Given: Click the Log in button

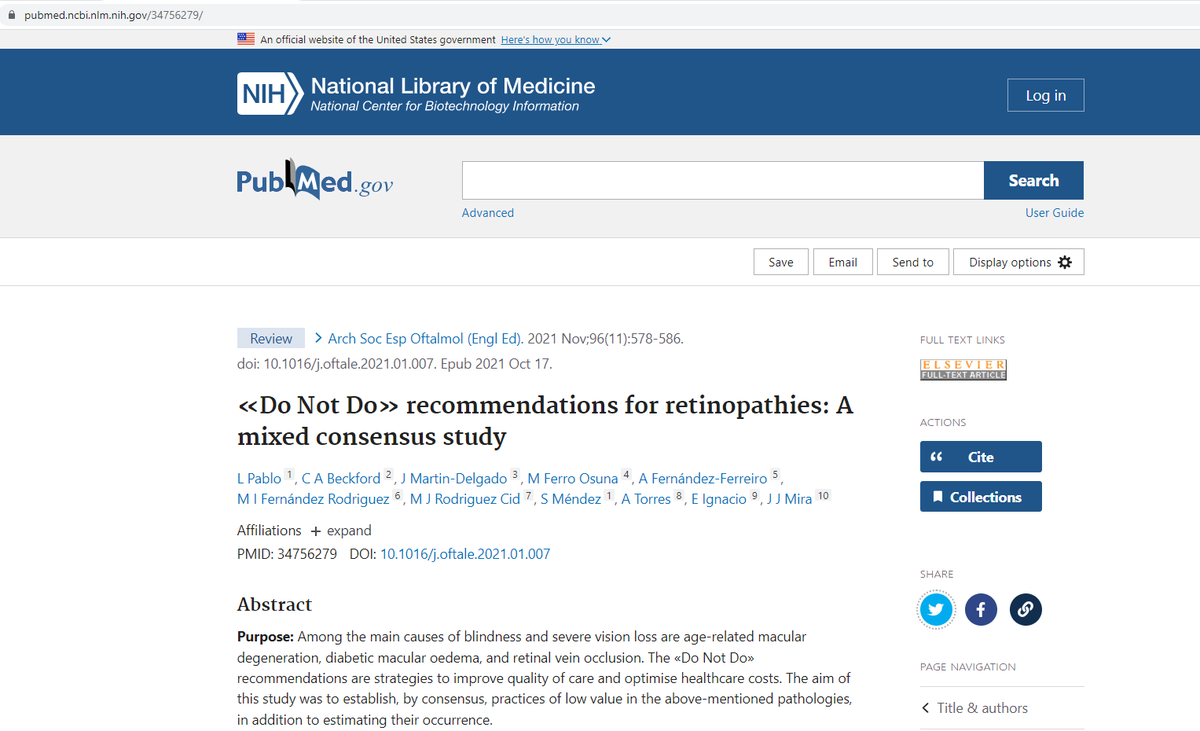Looking at the screenshot, I should [x=1046, y=95].
